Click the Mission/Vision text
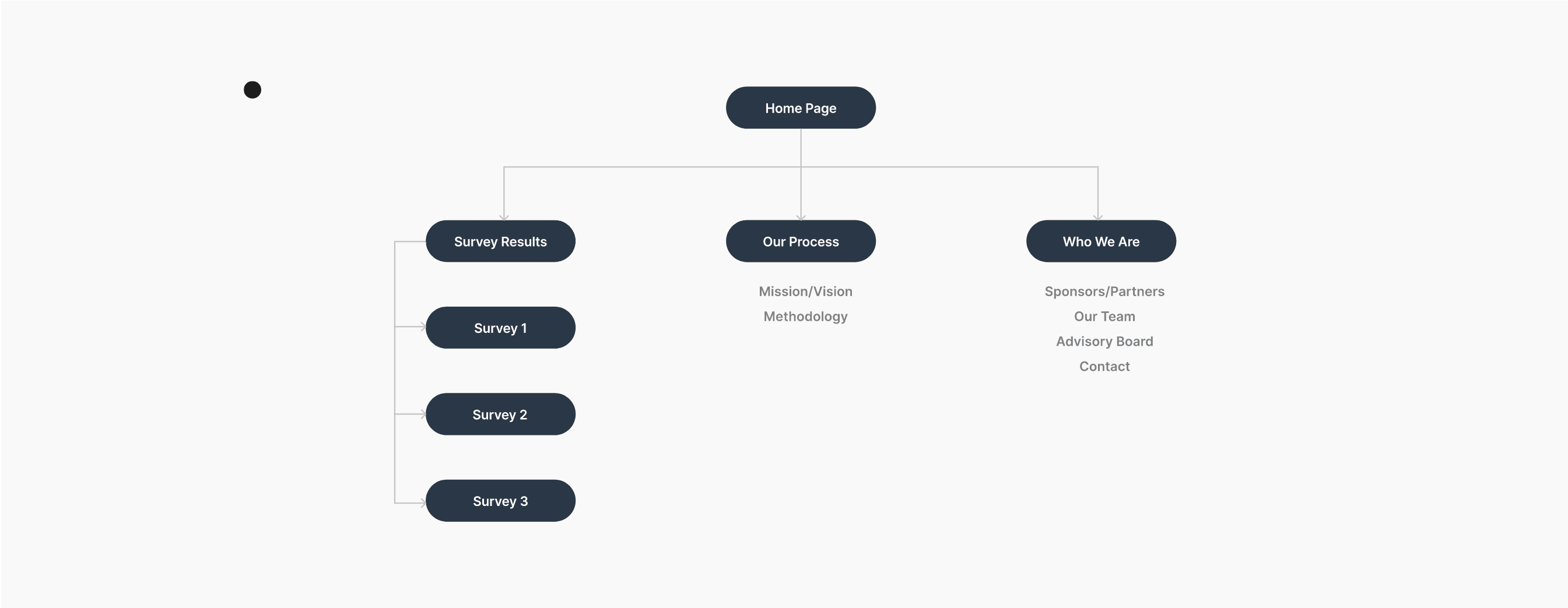This screenshot has height=608, width=1568. click(805, 291)
